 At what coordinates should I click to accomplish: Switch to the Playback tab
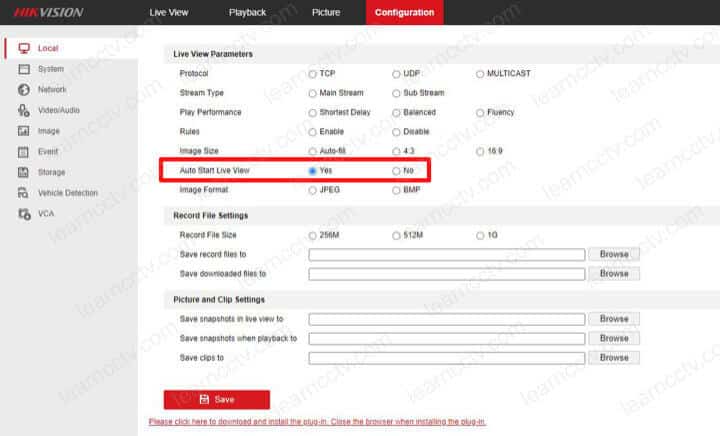tap(247, 13)
